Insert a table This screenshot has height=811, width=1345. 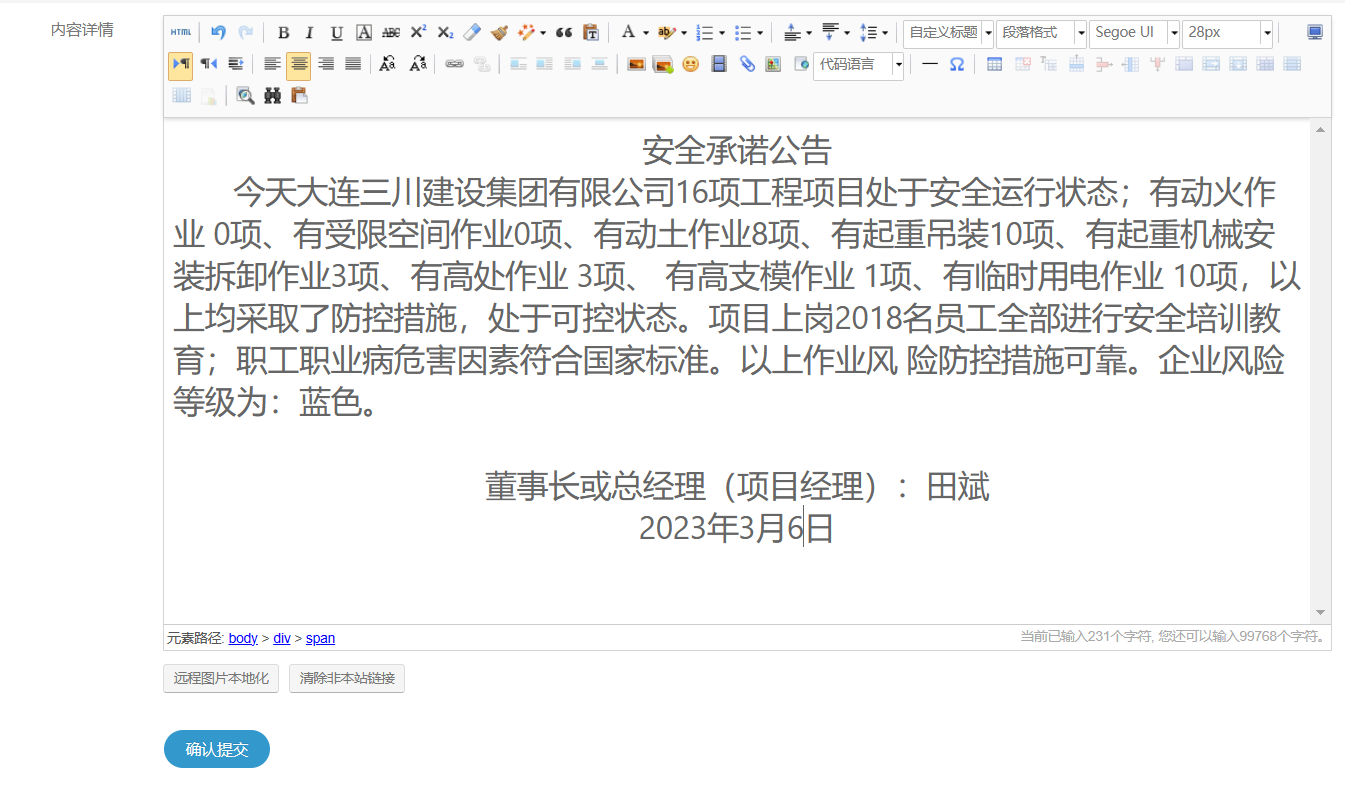click(x=995, y=64)
